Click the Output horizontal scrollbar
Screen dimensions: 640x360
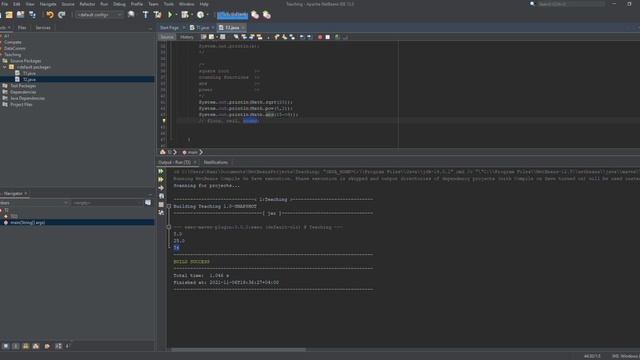click(x=238, y=350)
